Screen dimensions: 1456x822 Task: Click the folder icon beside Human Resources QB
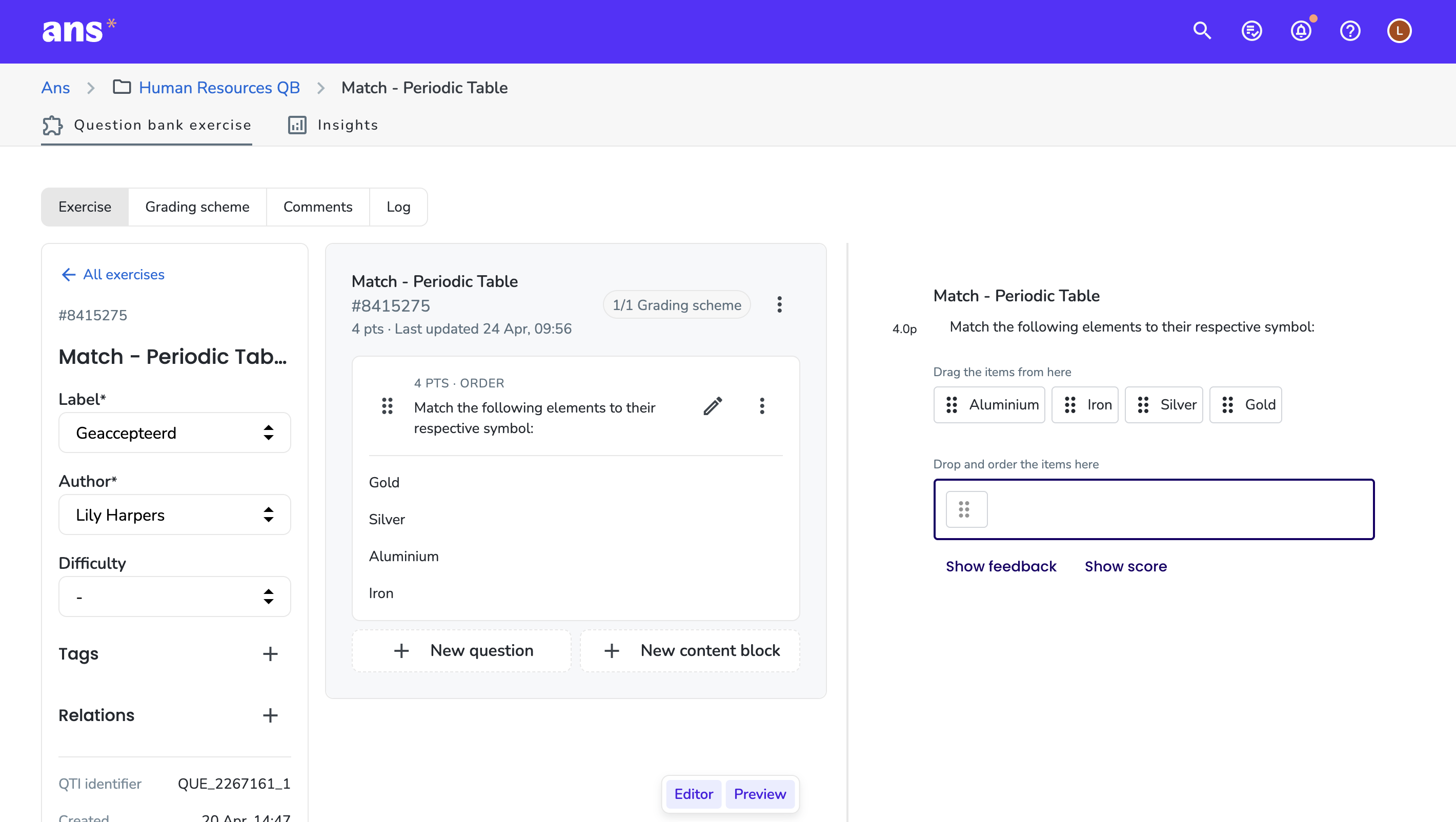pos(122,87)
